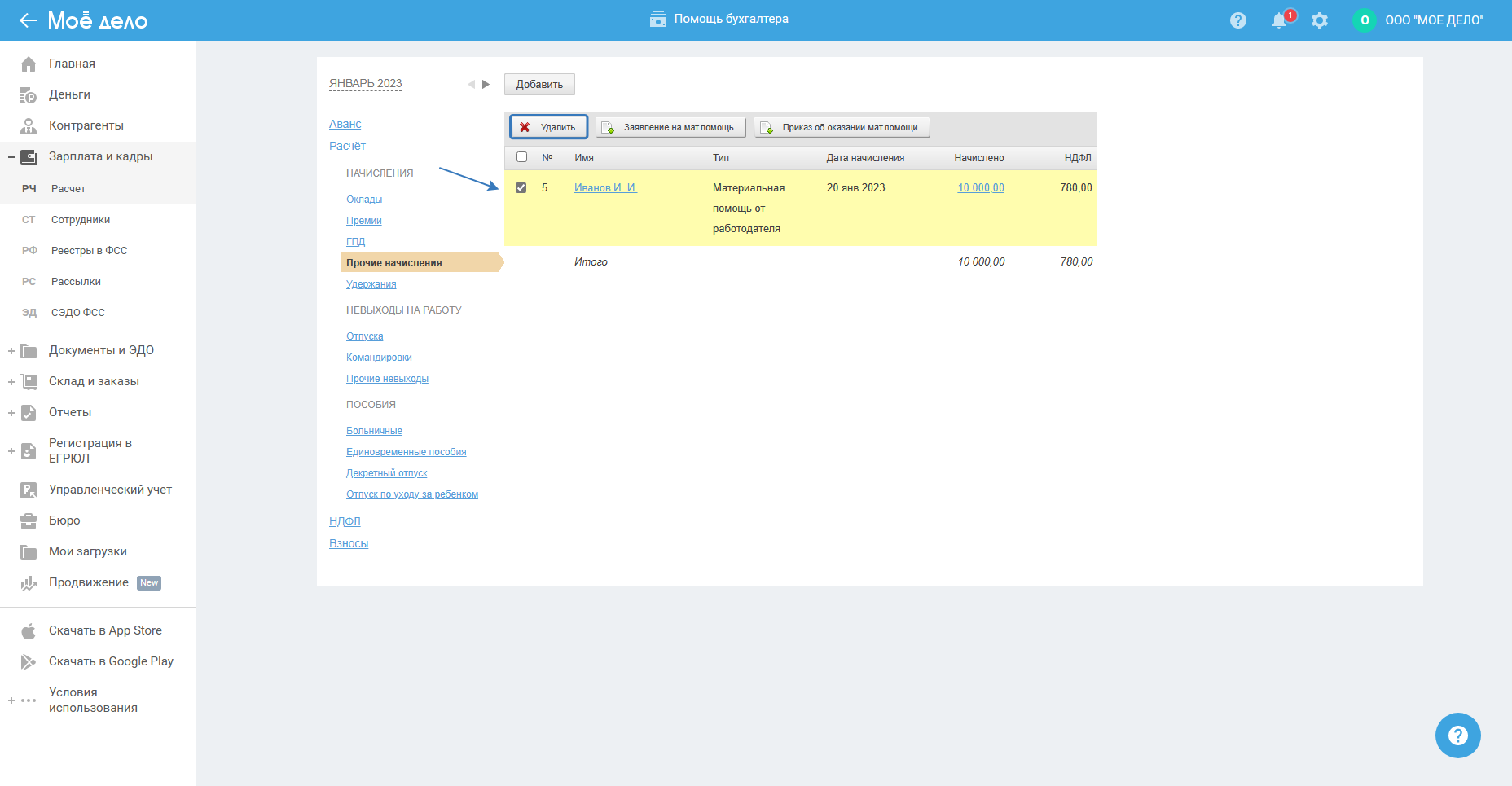
Task: Open Деньги section in sidebar
Action: pyautogui.click(x=69, y=94)
